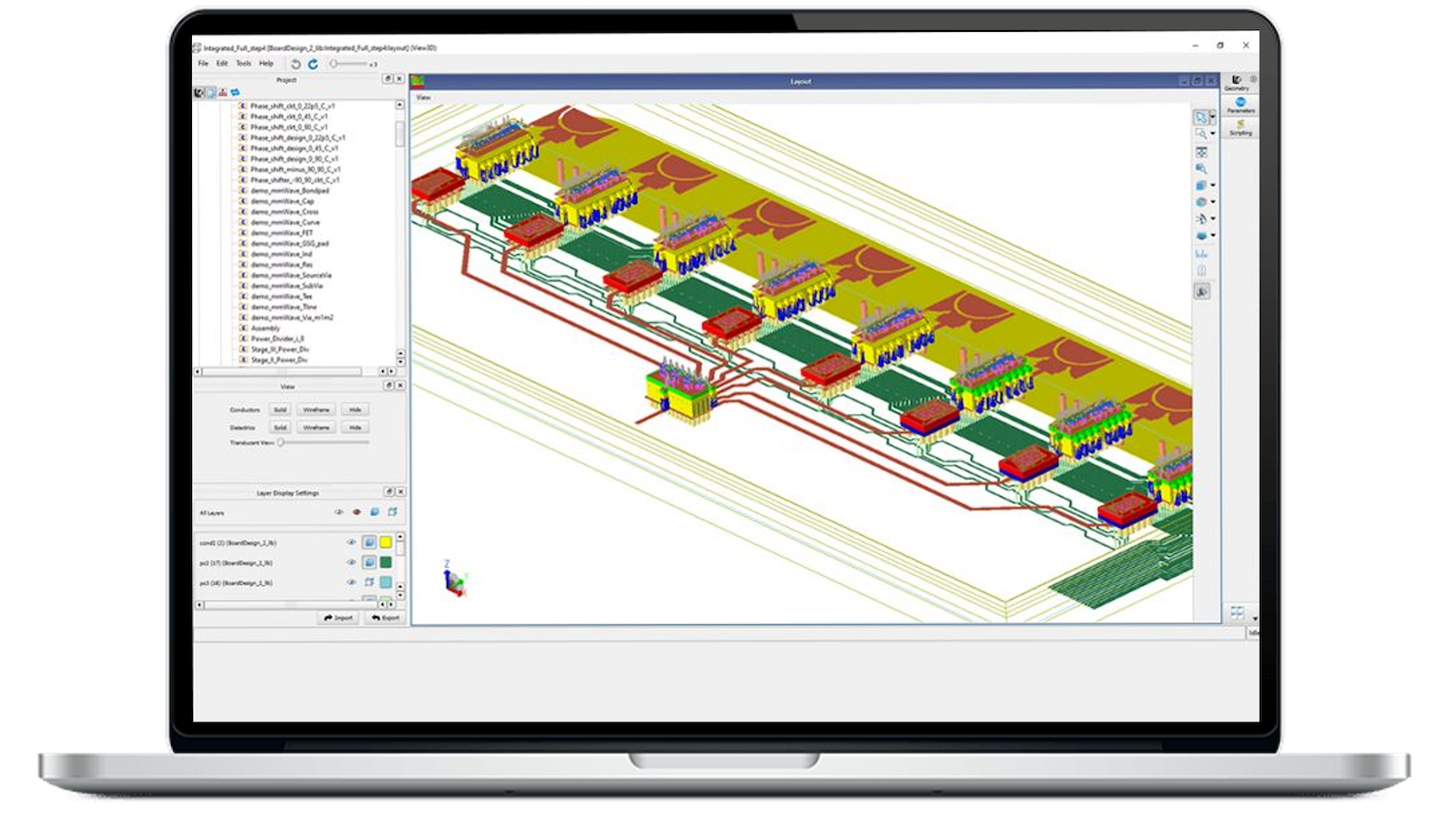The image size is (1456, 819).
Task: Click the redo arrow in the toolbar
Action: 313,64
